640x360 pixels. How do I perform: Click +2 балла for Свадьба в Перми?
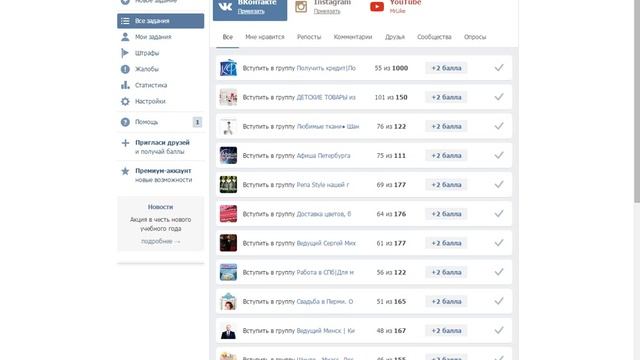coord(447,302)
